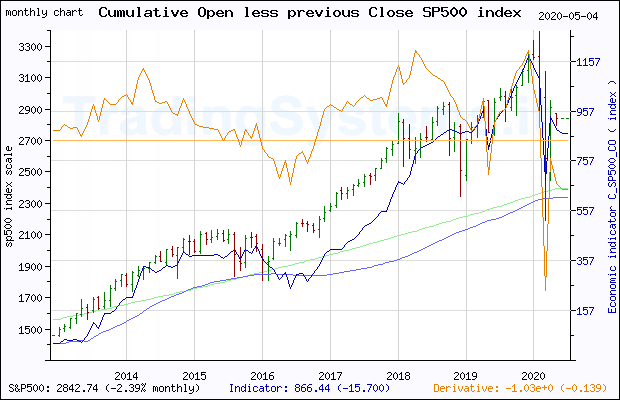The width and height of the screenshot is (620, 400).
Task: Select the 3100 tick on the left axis
Action: coord(30,78)
